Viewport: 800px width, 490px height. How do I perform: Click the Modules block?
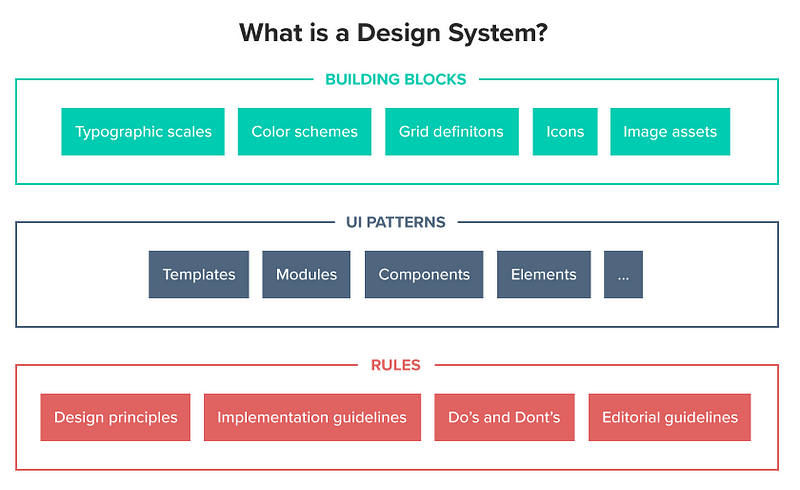[x=306, y=275]
